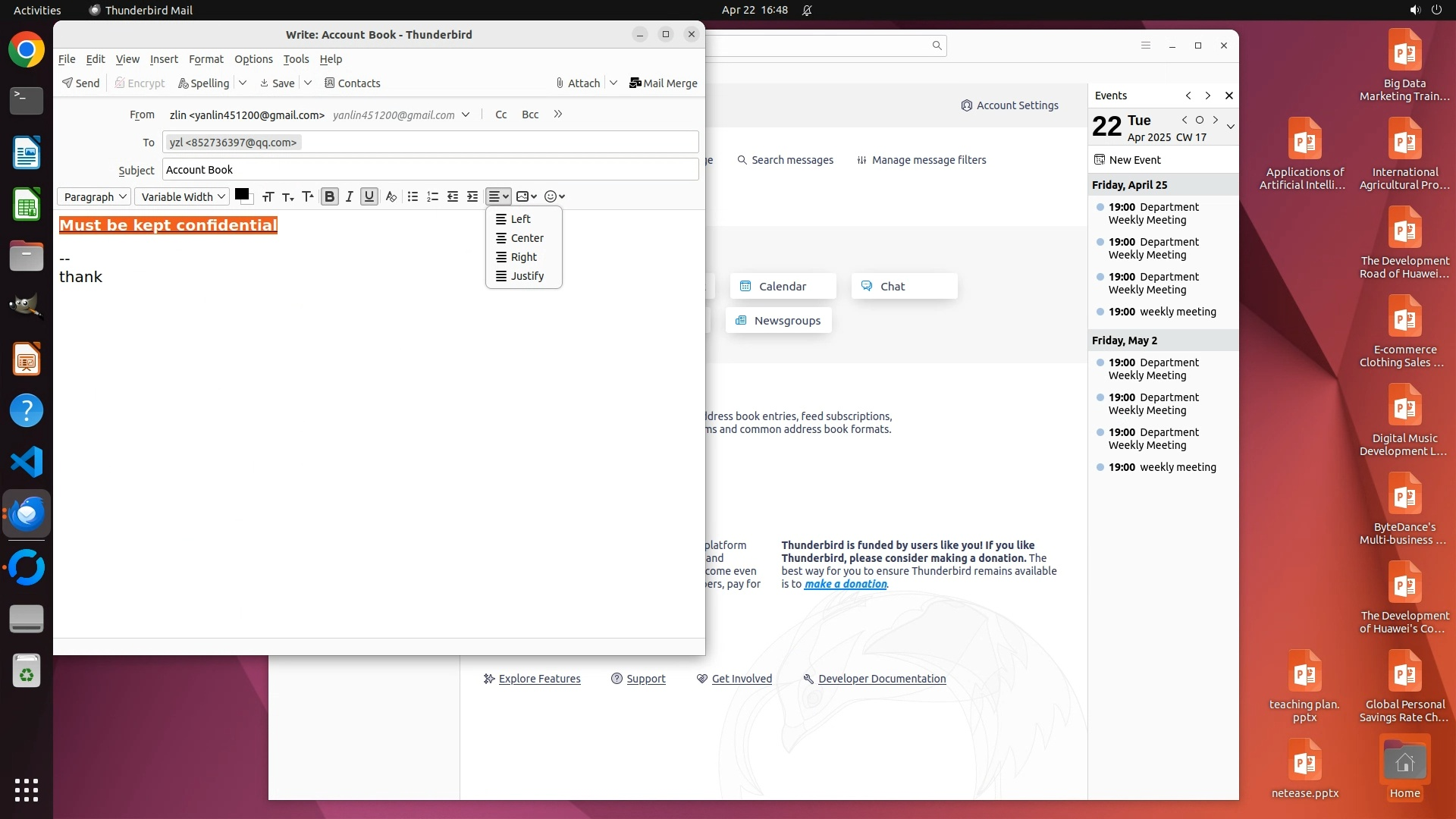The width and height of the screenshot is (1456, 819).
Task: Click the Send button
Action: tap(81, 83)
